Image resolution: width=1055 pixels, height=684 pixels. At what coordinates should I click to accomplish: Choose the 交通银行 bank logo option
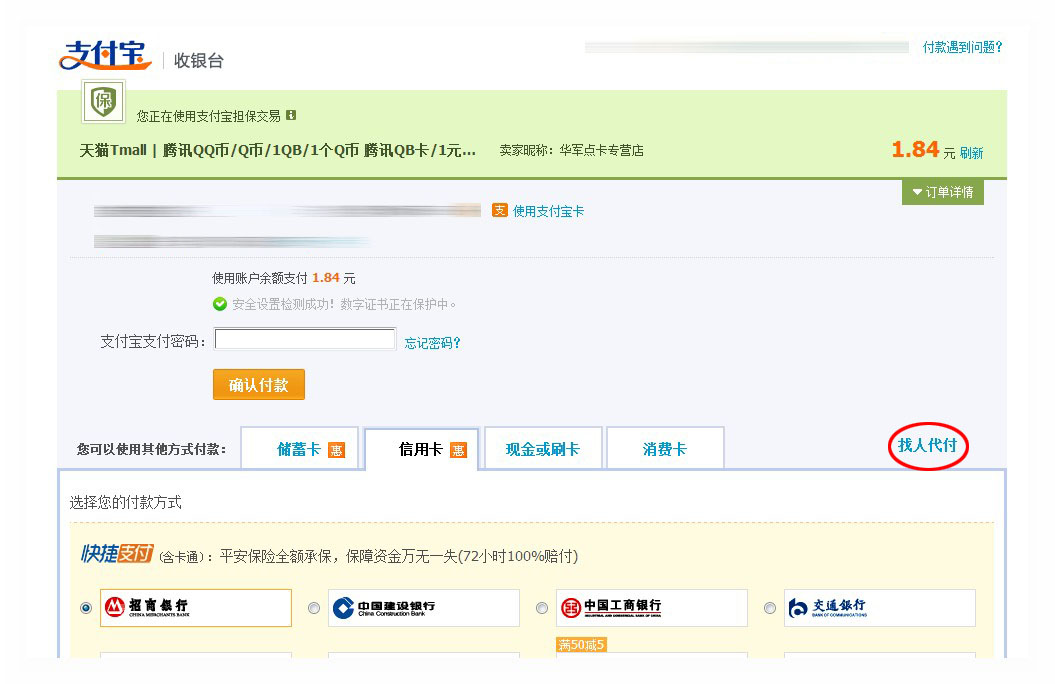tap(880, 608)
